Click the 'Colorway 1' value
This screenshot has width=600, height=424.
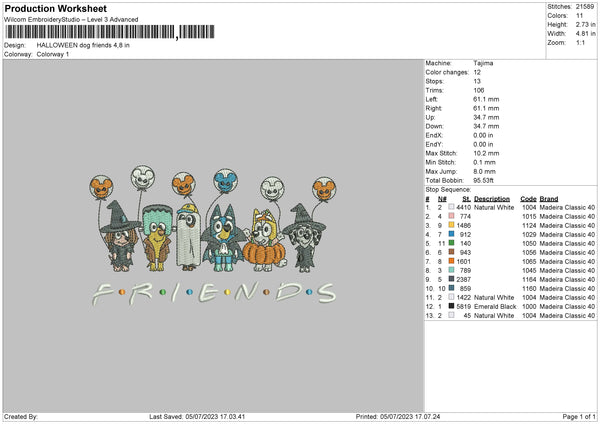53,54
